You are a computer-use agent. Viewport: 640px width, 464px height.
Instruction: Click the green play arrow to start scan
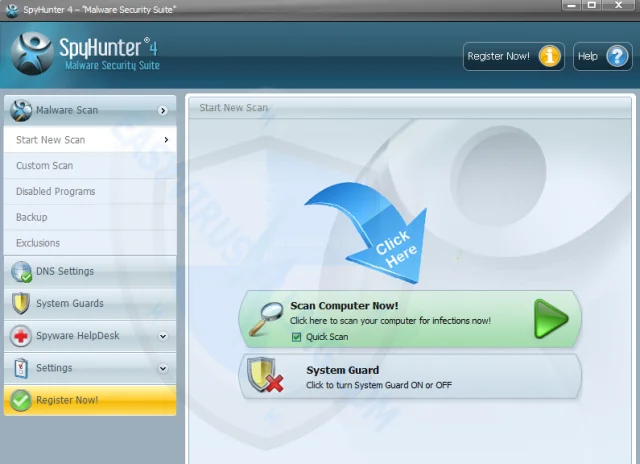(551, 319)
